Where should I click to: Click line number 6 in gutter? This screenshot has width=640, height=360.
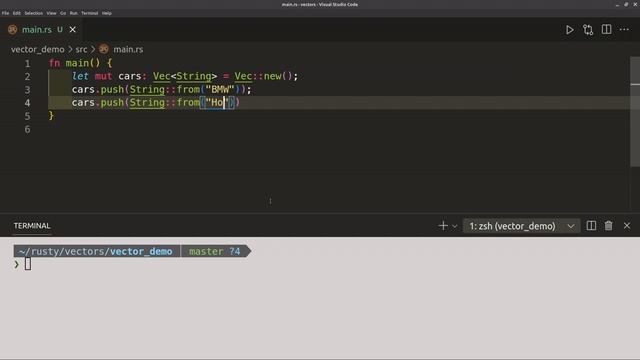[x=27, y=129]
